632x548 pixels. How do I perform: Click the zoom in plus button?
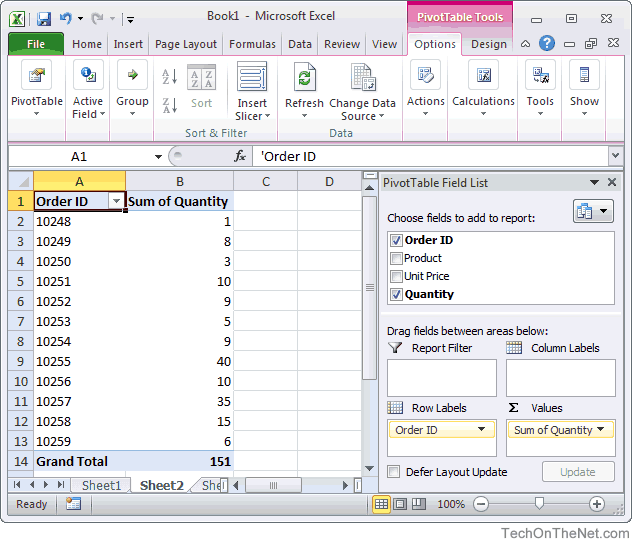point(597,504)
